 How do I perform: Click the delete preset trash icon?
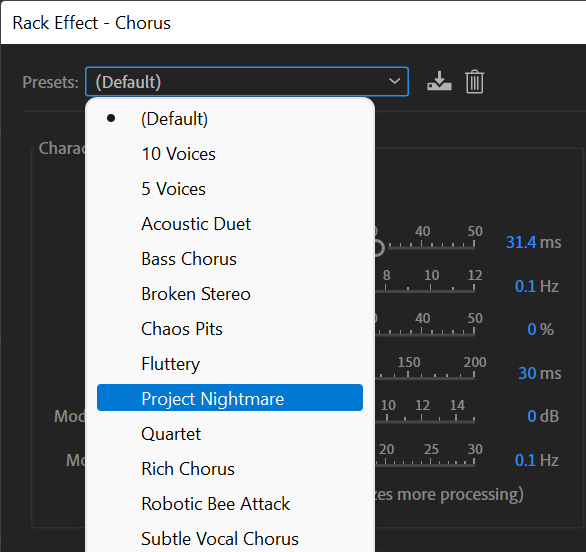(x=475, y=81)
